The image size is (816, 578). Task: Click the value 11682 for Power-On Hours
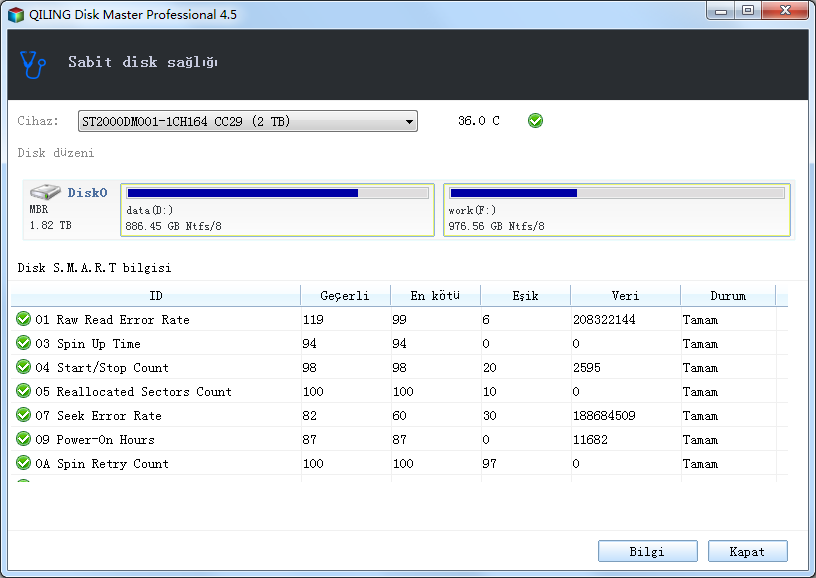[x=590, y=439]
